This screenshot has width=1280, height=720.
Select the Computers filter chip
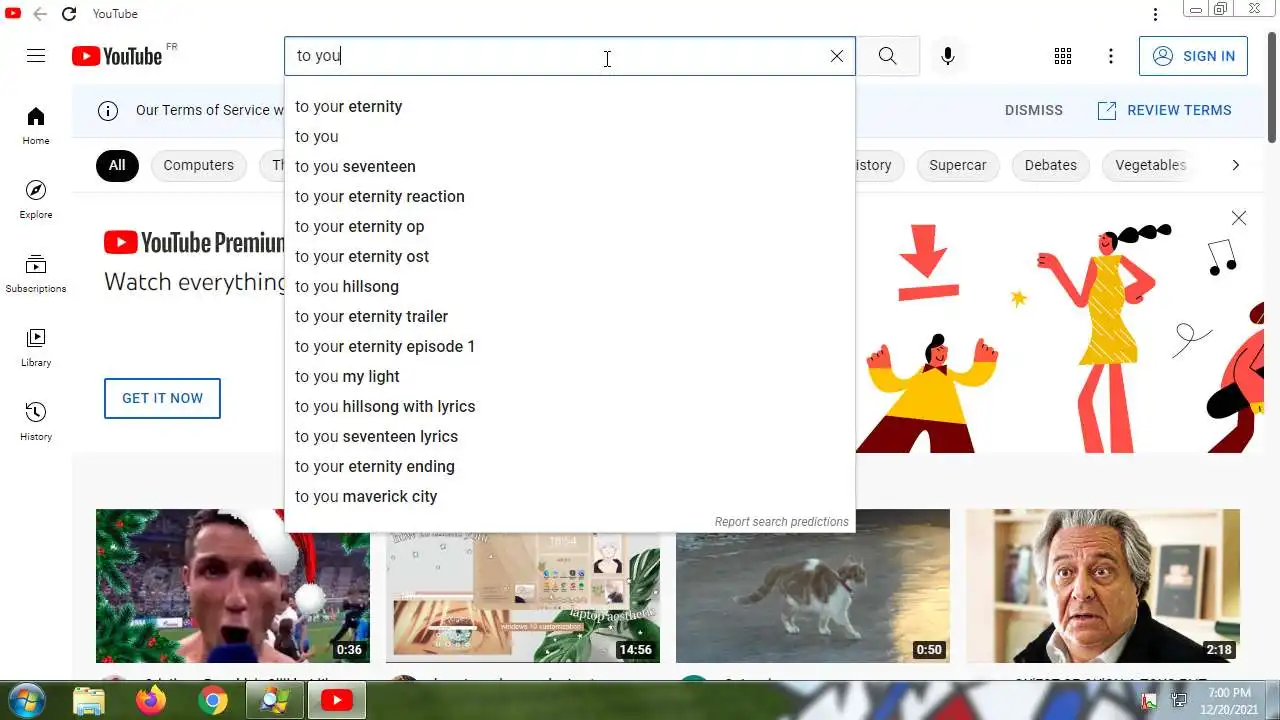(198, 166)
